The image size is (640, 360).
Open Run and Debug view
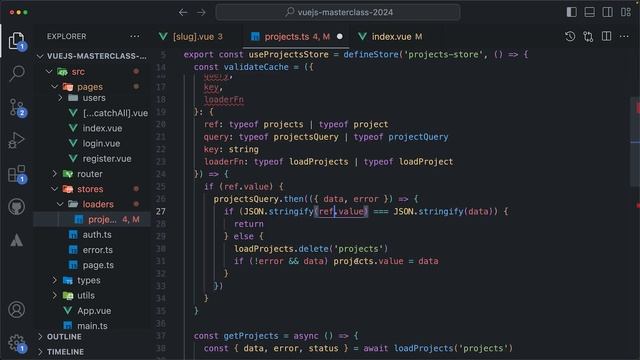17,140
